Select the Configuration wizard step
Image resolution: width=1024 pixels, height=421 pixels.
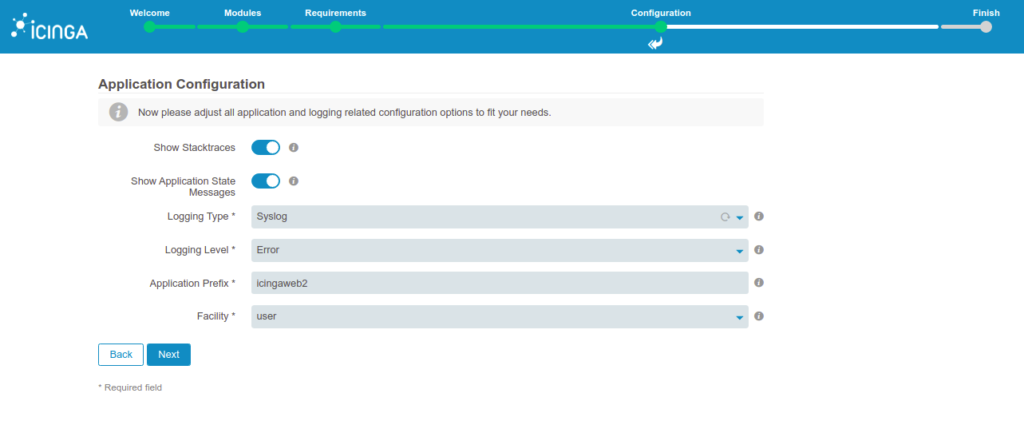[x=660, y=13]
